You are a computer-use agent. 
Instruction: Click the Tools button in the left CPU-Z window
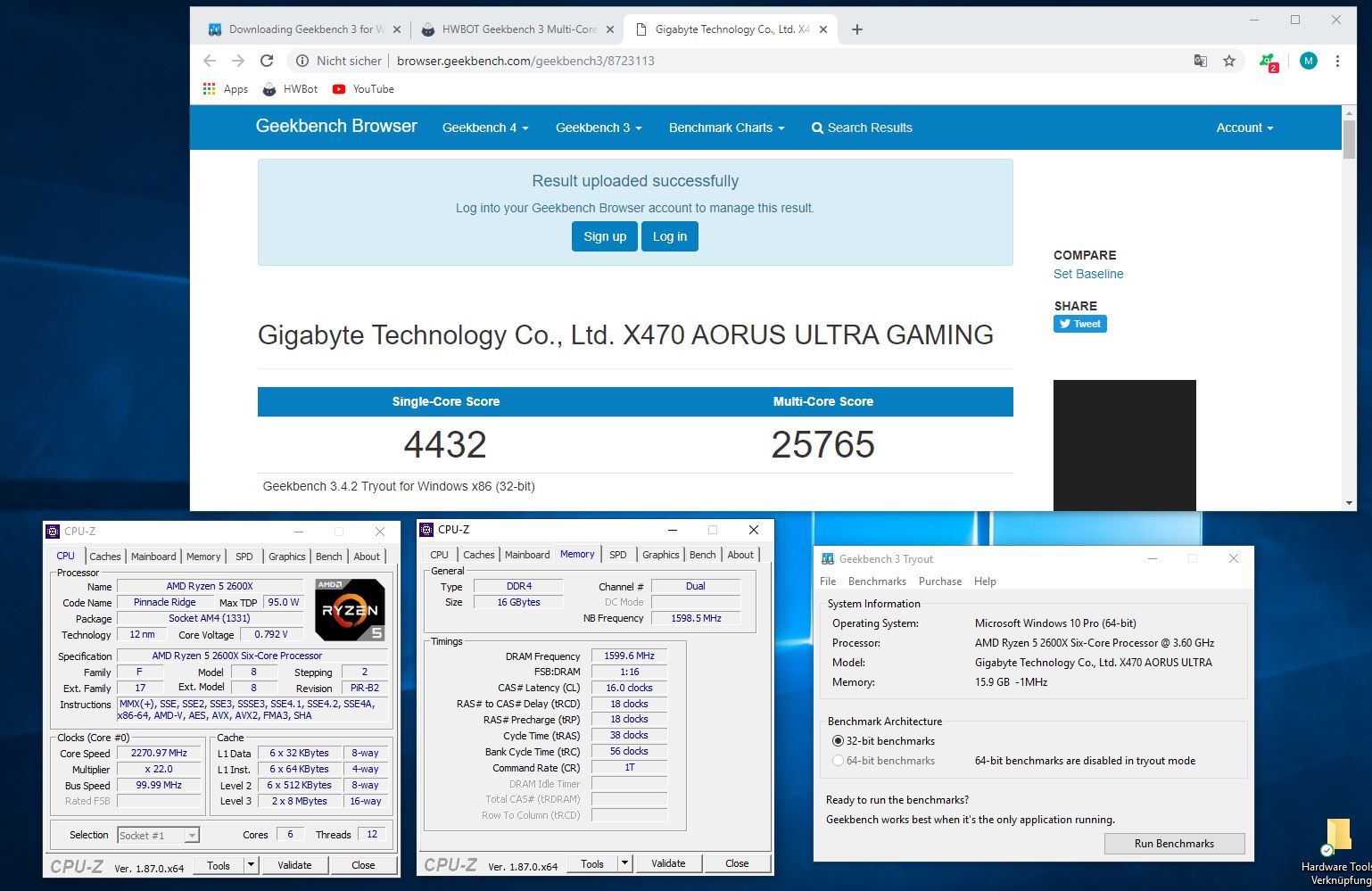(x=219, y=865)
